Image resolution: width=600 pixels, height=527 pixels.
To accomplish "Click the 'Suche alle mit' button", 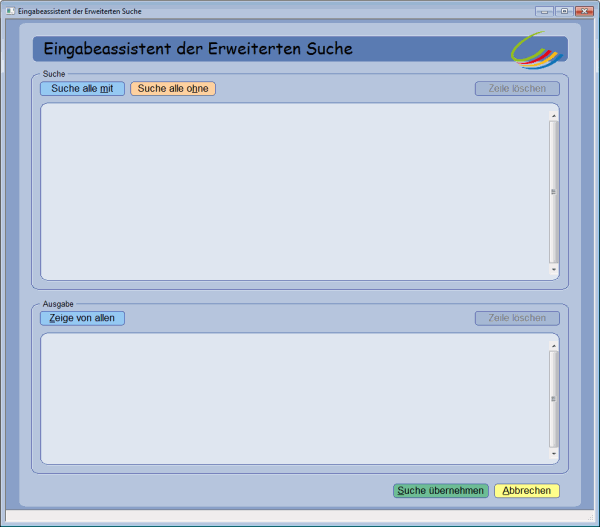I will [82, 88].
